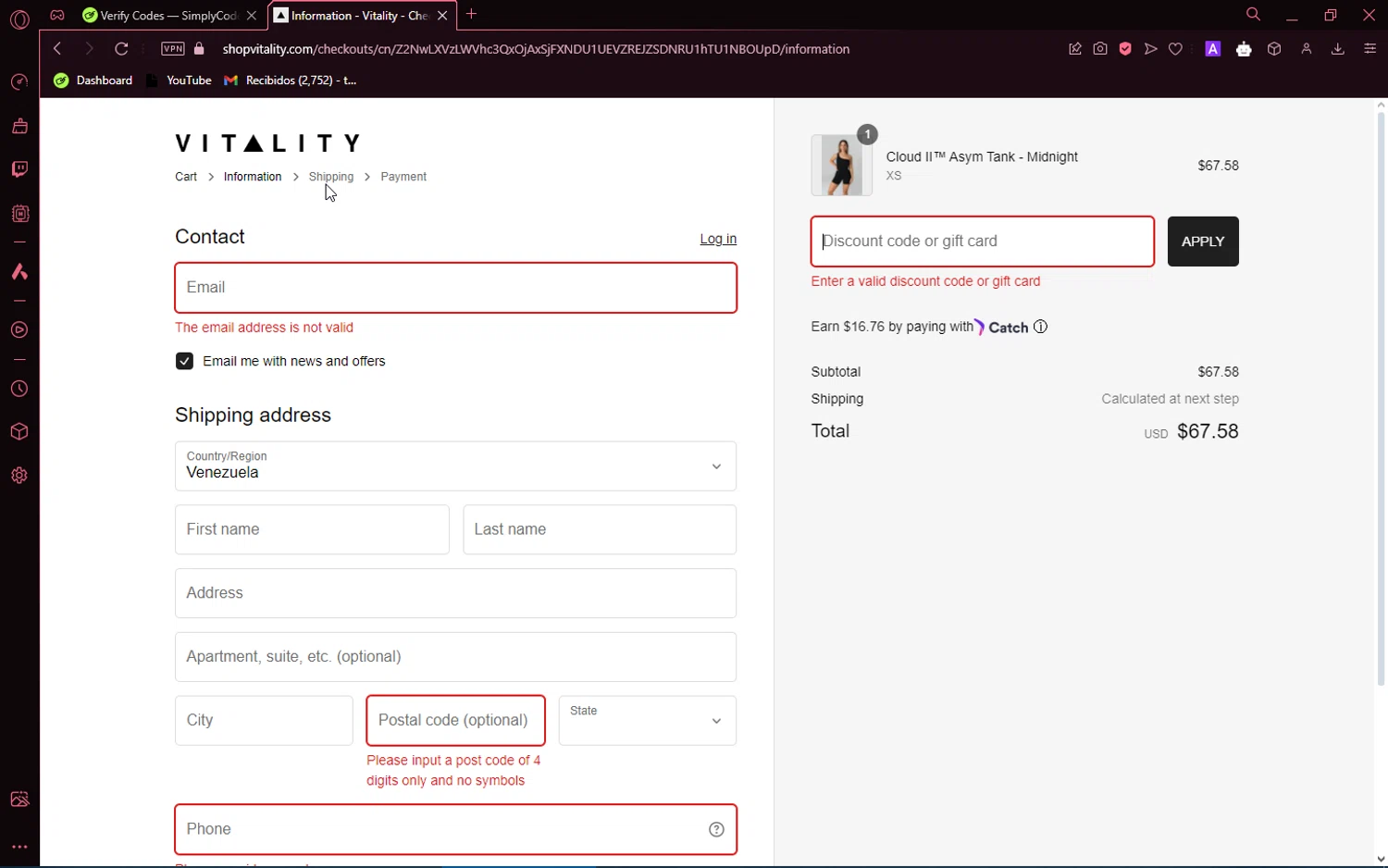Click the phone field help icon
This screenshot has height=868, width=1388.
pos(716,829)
